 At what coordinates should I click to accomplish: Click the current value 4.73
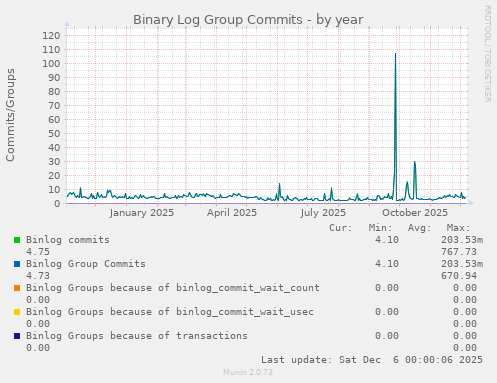pos(38,276)
